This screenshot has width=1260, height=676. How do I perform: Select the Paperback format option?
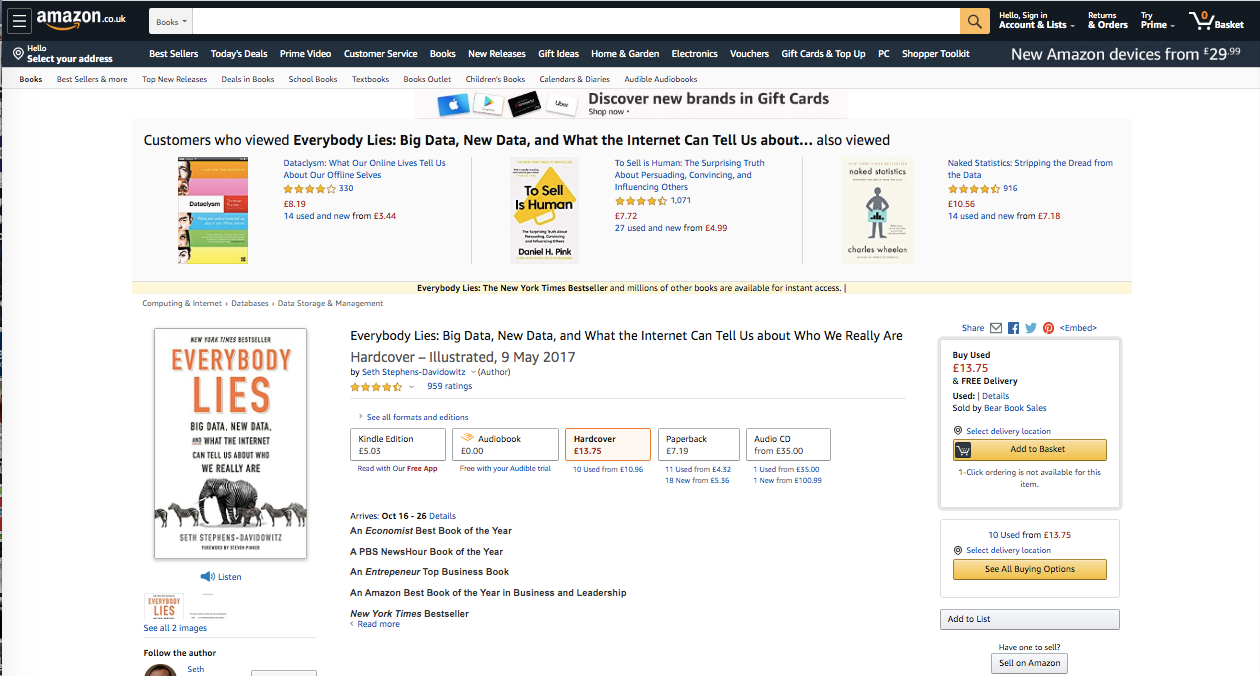pyautogui.click(x=700, y=444)
